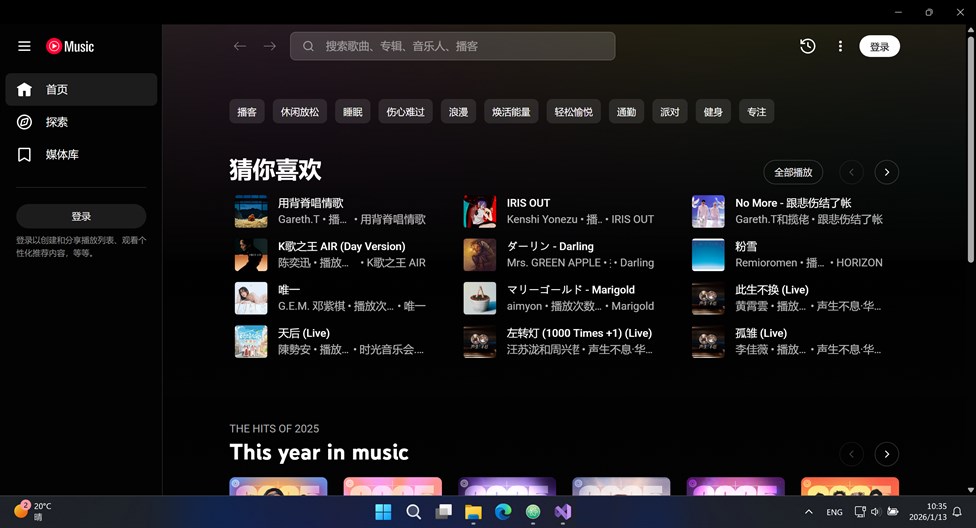976x528 pixels.
Task: Open the three-dot settings menu
Action: (x=840, y=46)
